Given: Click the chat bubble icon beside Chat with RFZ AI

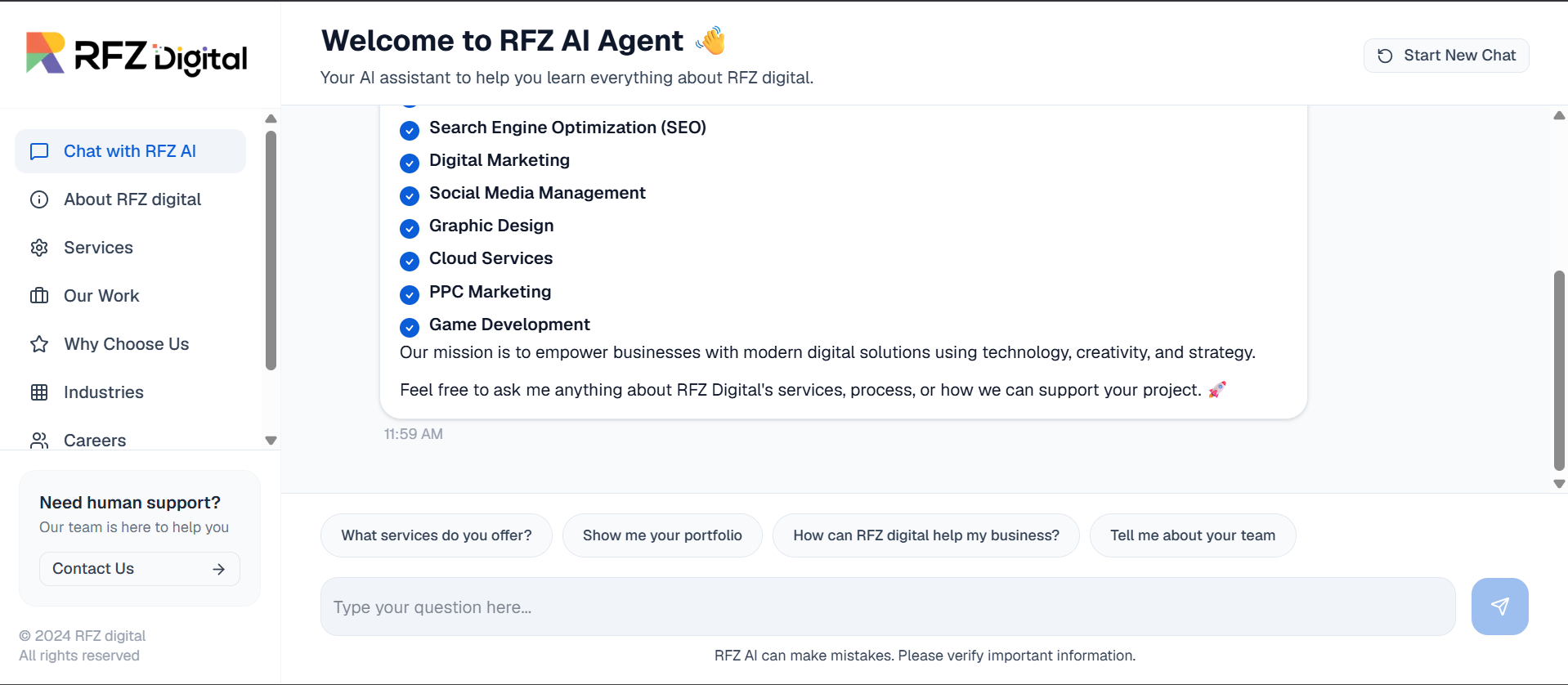Looking at the screenshot, I should [39, 151].
